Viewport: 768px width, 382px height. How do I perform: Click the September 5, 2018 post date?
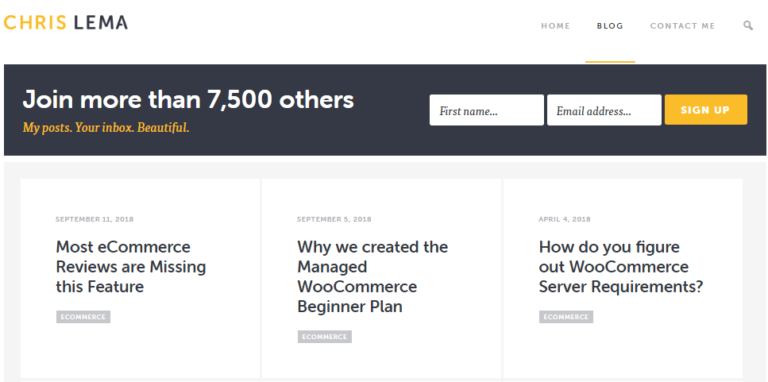click(334, 219)
